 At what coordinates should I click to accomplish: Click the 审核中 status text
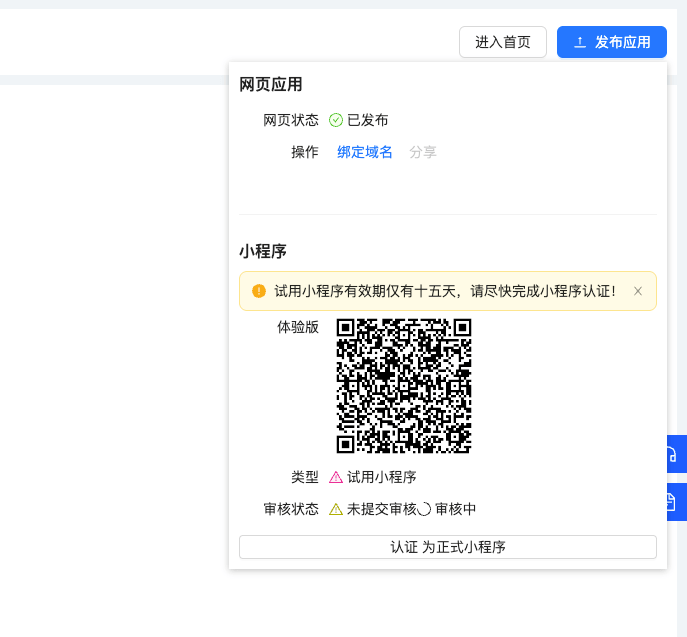tap(456, 509)
